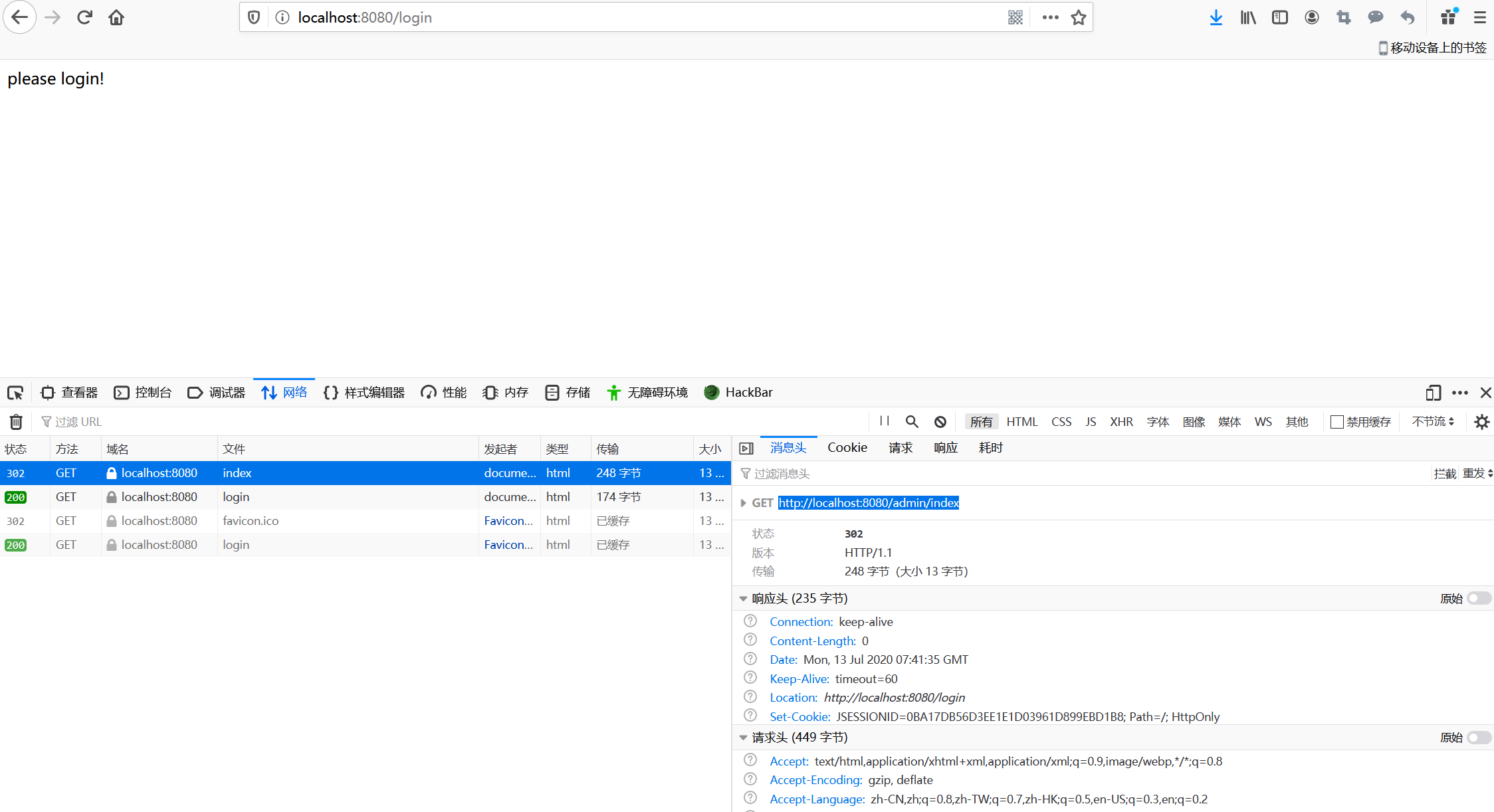1494x812 pixels.
Task: Collapse the 响应头 section
Action: (743, 598)
